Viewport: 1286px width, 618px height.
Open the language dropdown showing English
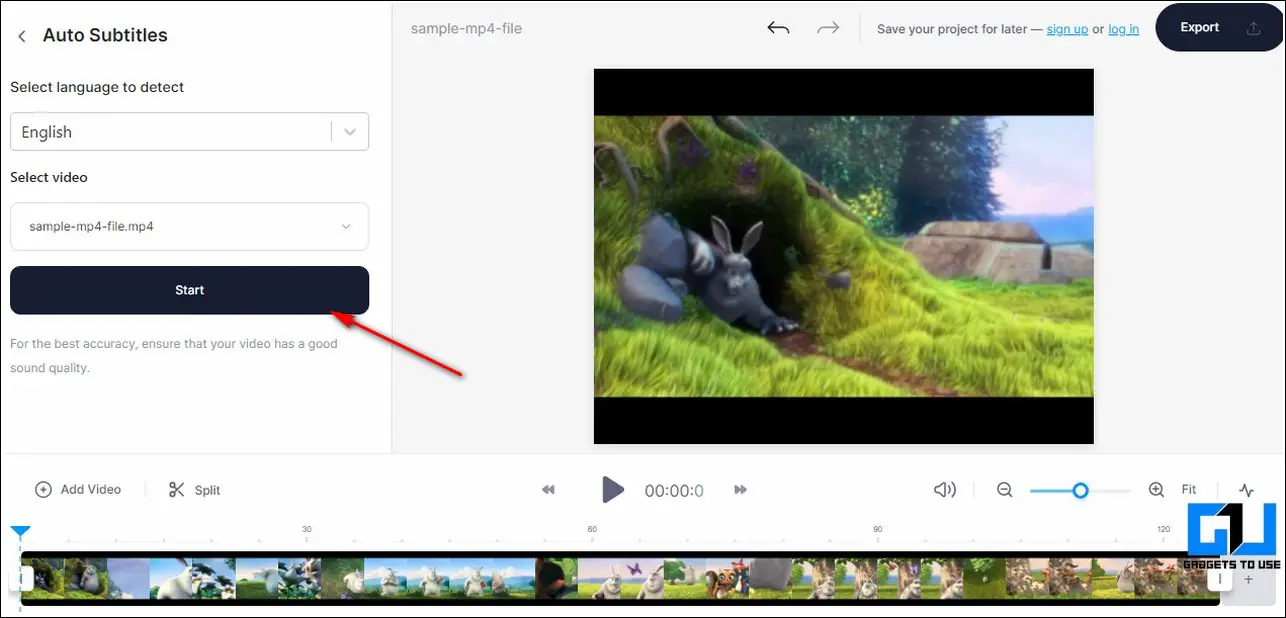pyautogui.click(x=189, y=132)
